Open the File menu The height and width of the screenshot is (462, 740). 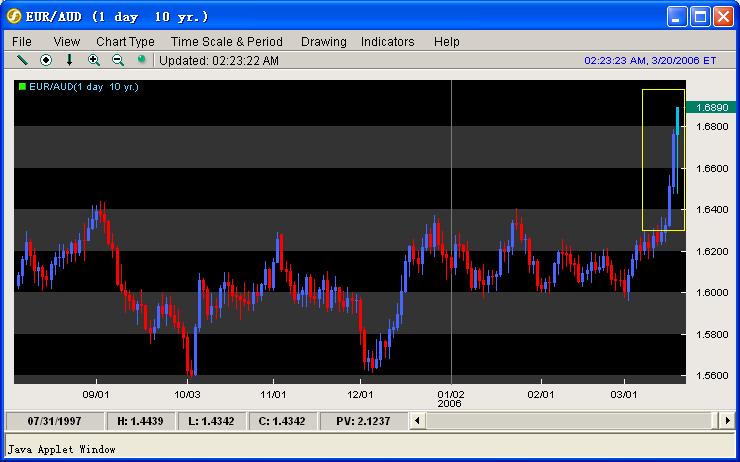(x=22, y=42)
